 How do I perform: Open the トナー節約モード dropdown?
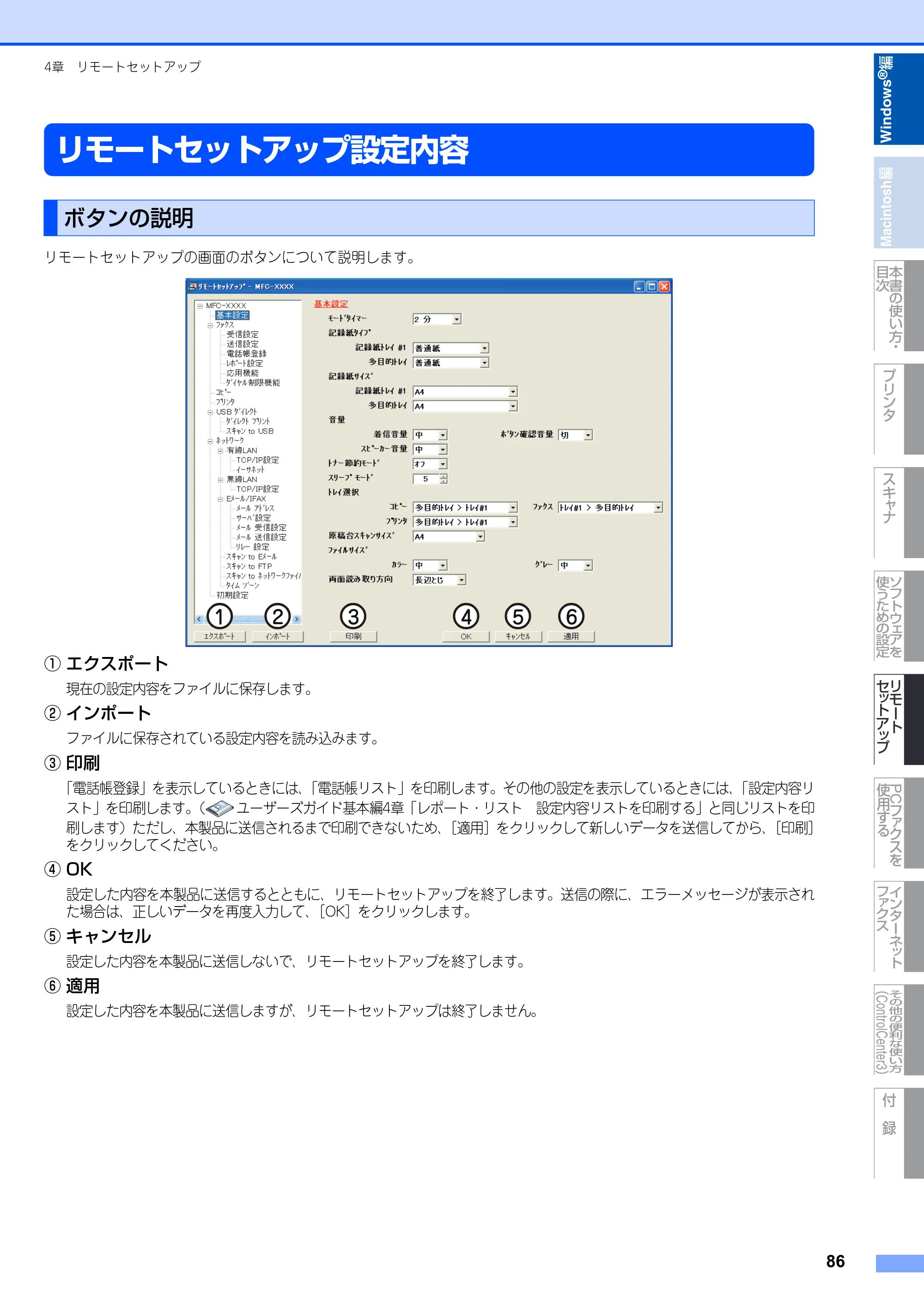tap(430, 464)
